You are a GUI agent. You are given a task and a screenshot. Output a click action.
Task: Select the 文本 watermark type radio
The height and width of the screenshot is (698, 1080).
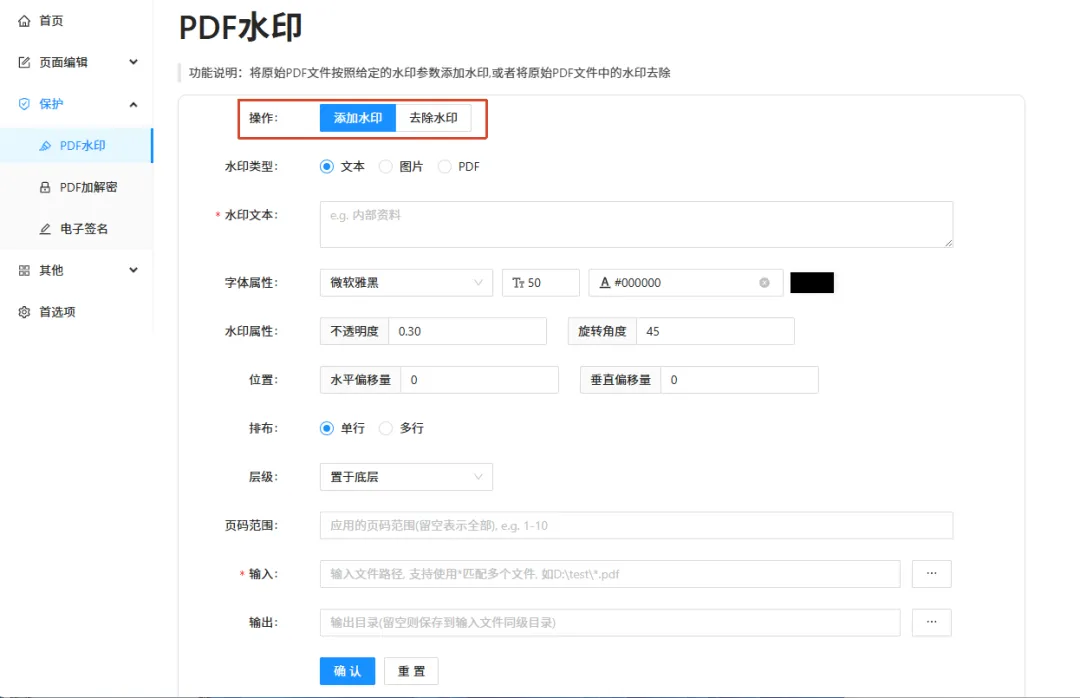326,167
